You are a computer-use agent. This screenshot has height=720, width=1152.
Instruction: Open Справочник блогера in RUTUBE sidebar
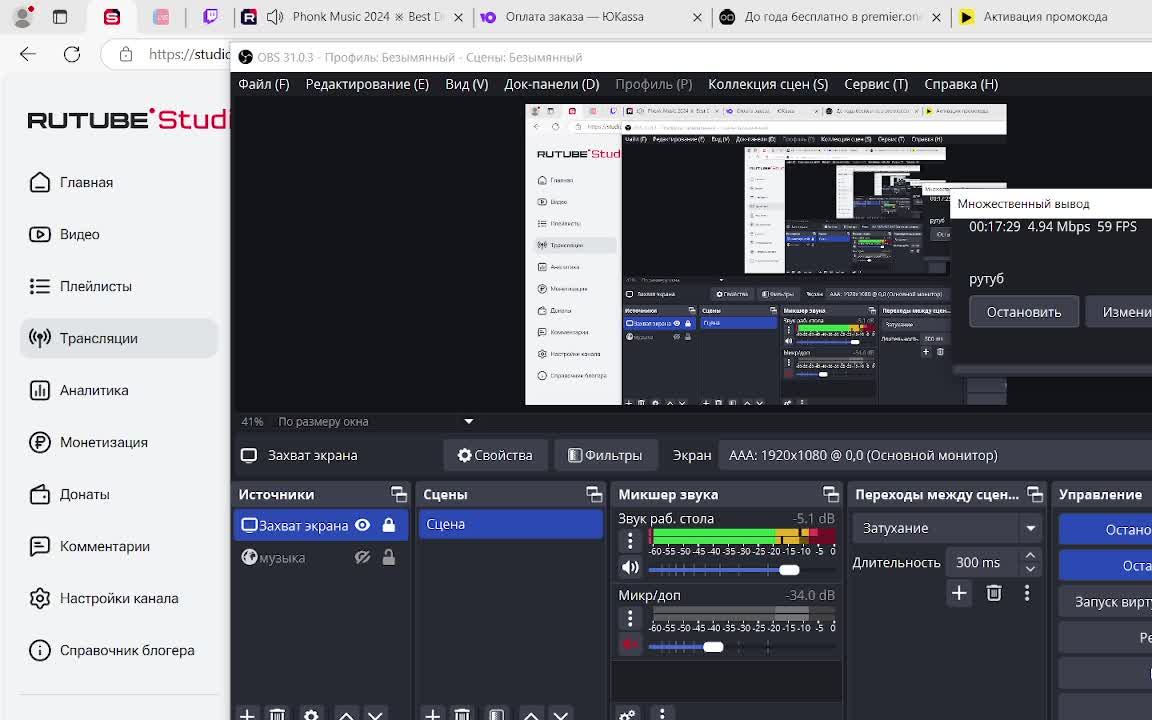tap(112, 650)
